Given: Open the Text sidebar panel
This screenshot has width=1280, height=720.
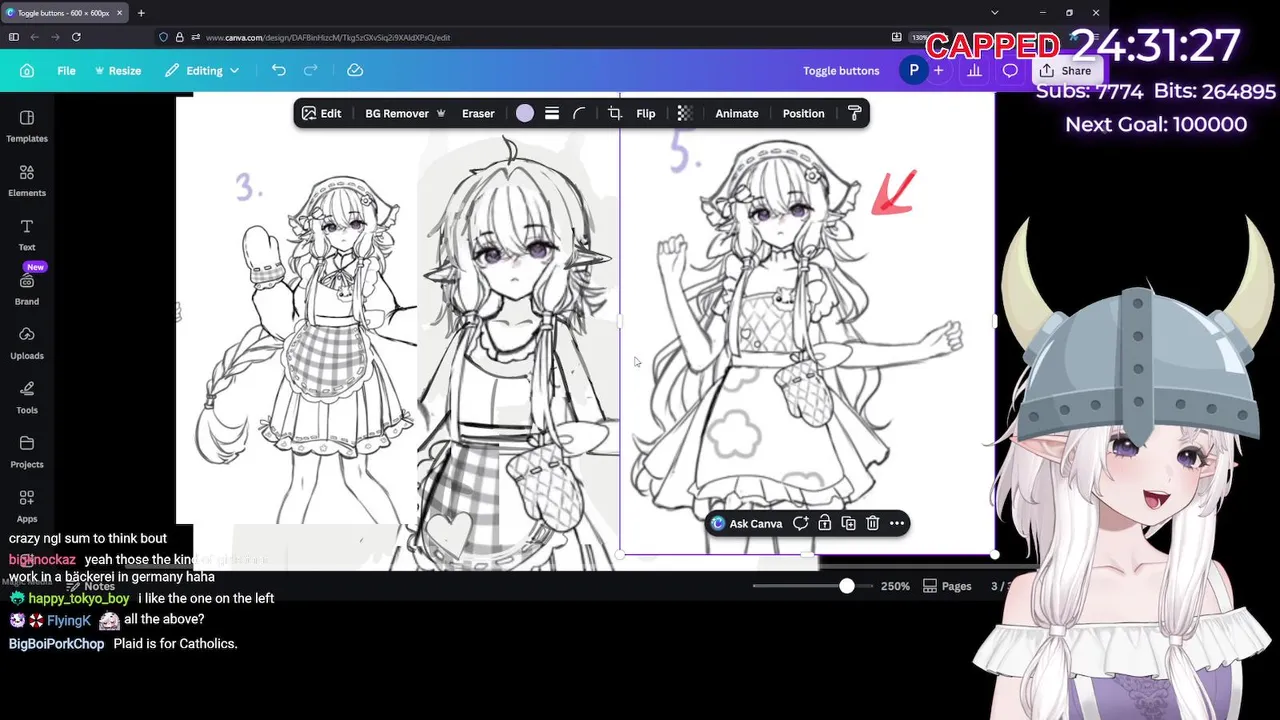Looking at the screenshot, I should (x=27, y=235).
